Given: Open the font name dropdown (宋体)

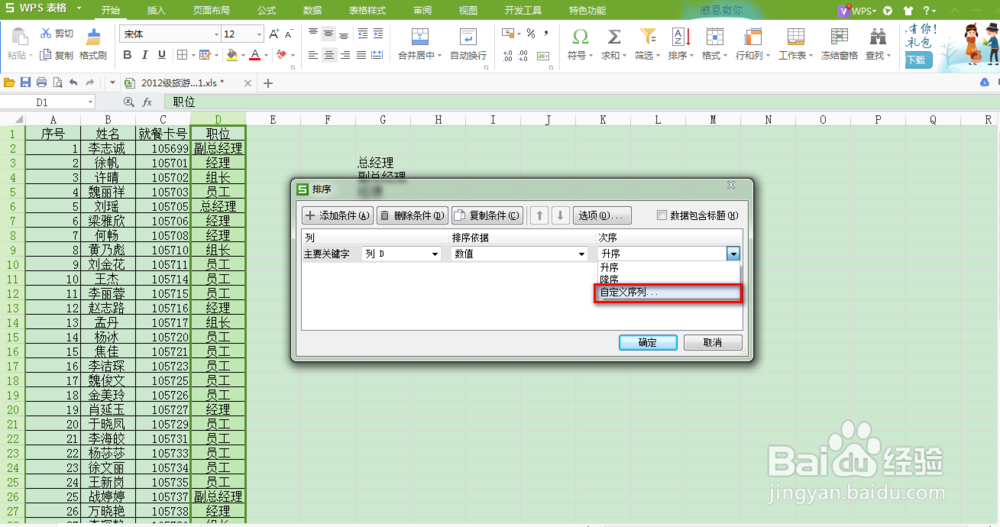Looking at the screenshot, I should tap(216, 34).
